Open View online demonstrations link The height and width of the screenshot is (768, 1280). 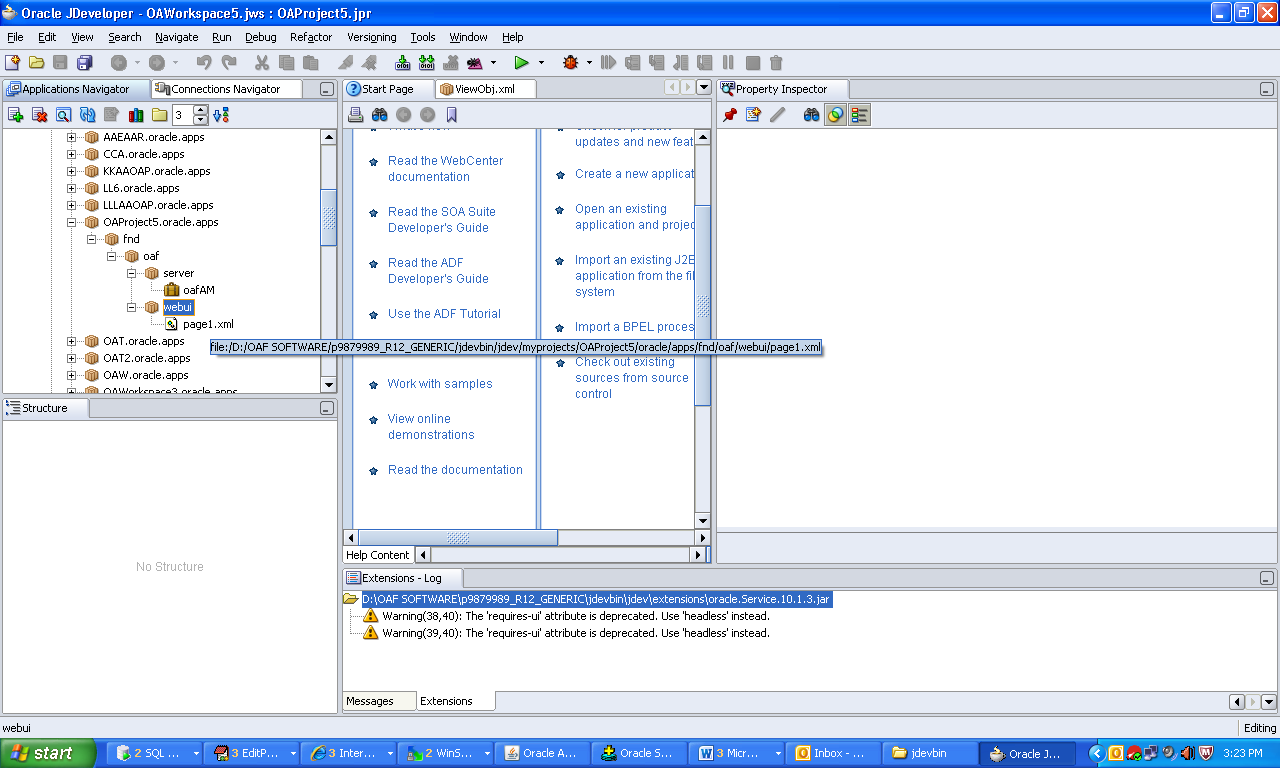431,426
